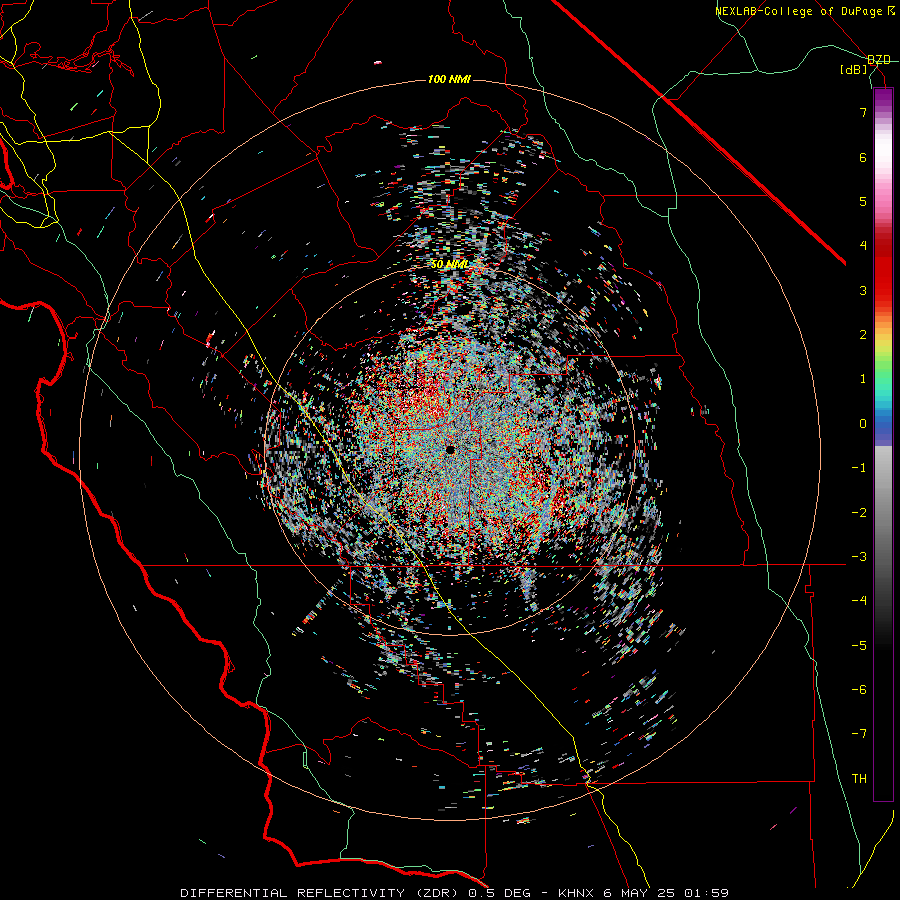Click the 50 NMI range ring label

point(449,265)
